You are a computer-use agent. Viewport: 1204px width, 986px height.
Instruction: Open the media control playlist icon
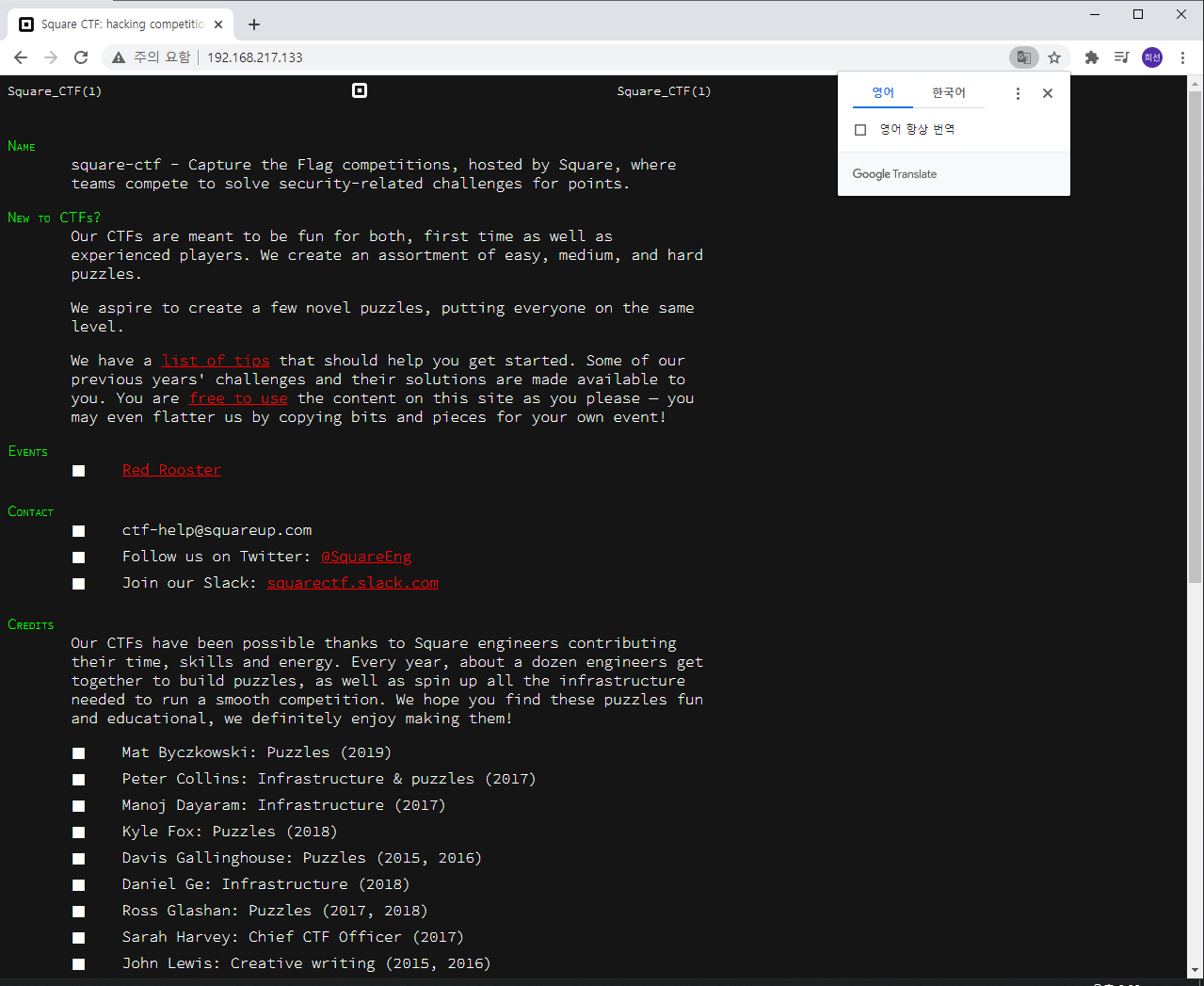1122,57
